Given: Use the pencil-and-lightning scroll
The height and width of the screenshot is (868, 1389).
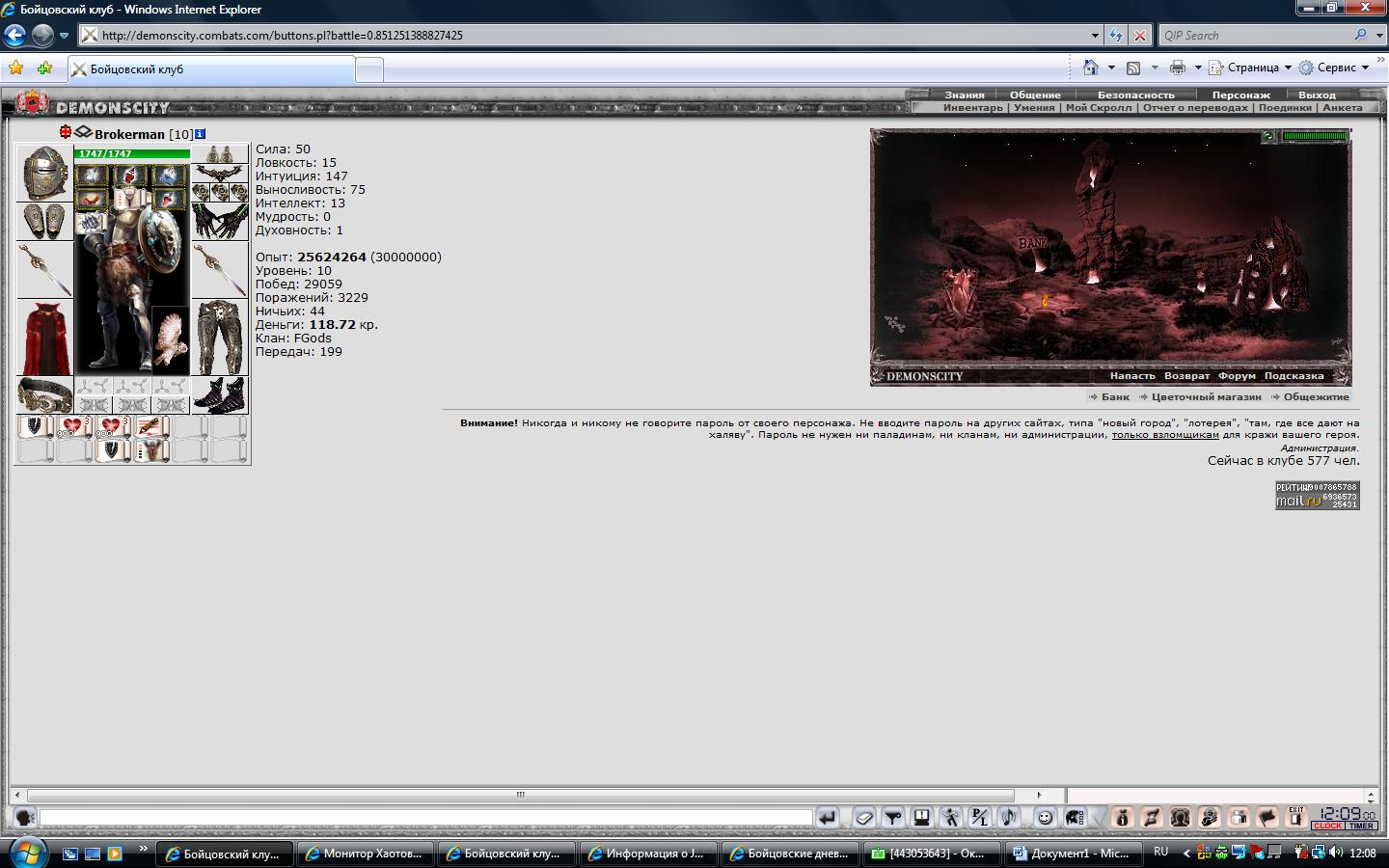Looking at the screenshot, I should click(150, 426).
